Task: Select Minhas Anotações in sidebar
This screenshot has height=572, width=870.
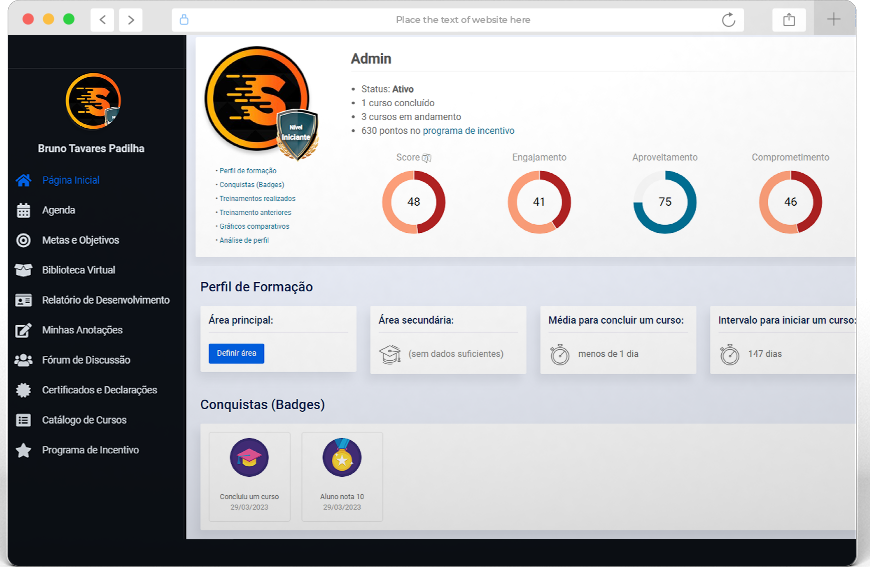Action: tap(82, 330)
